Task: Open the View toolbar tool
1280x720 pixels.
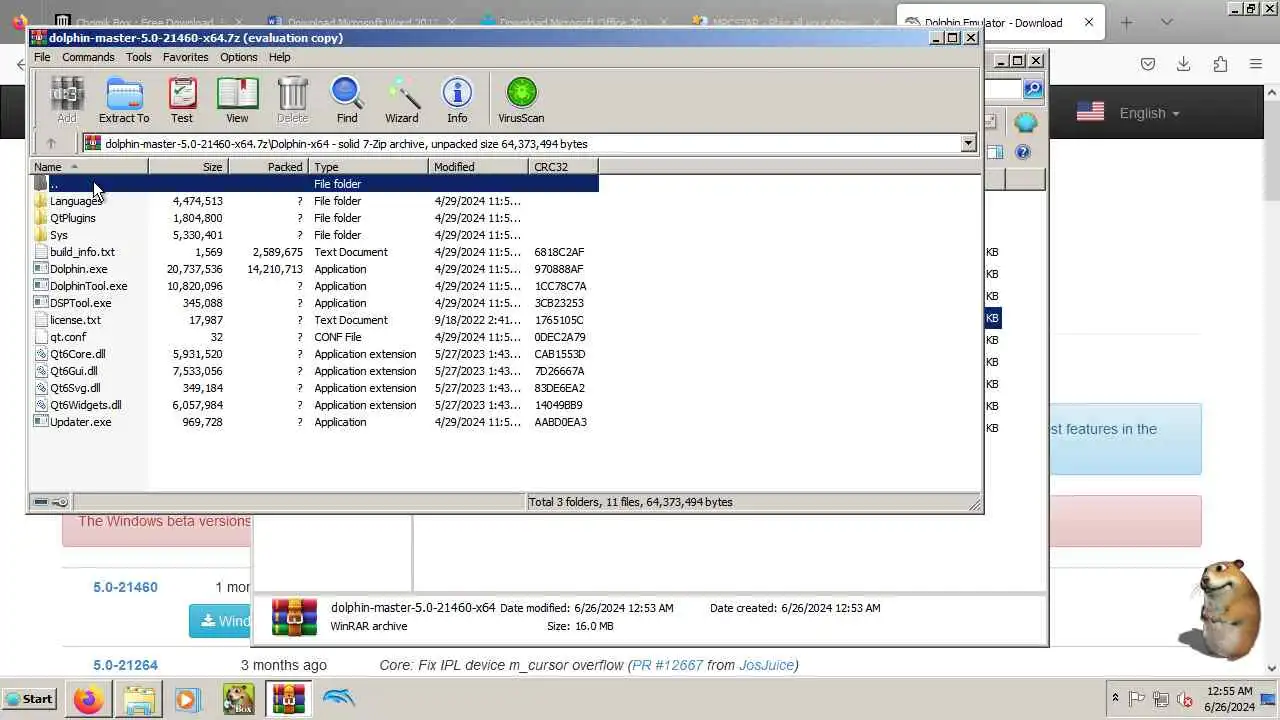Action: point(237,100)
